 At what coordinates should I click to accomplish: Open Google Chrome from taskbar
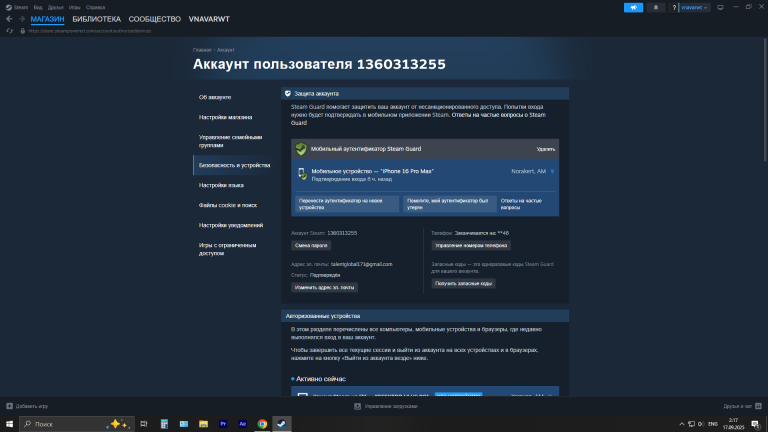(262, 424)
